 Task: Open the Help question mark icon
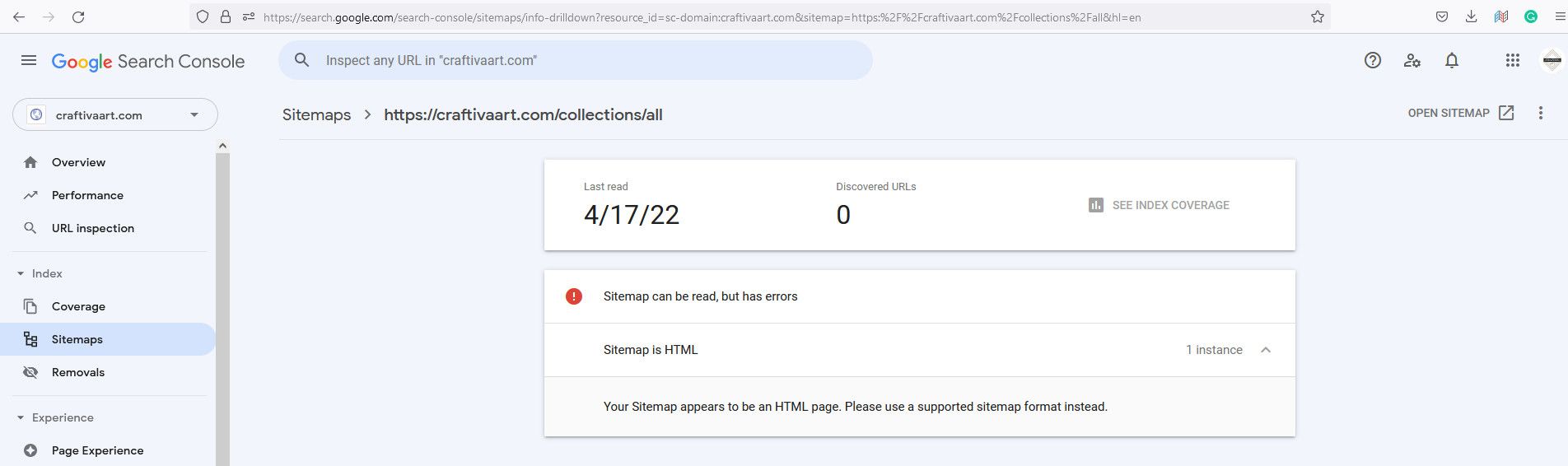[1372, 60]
